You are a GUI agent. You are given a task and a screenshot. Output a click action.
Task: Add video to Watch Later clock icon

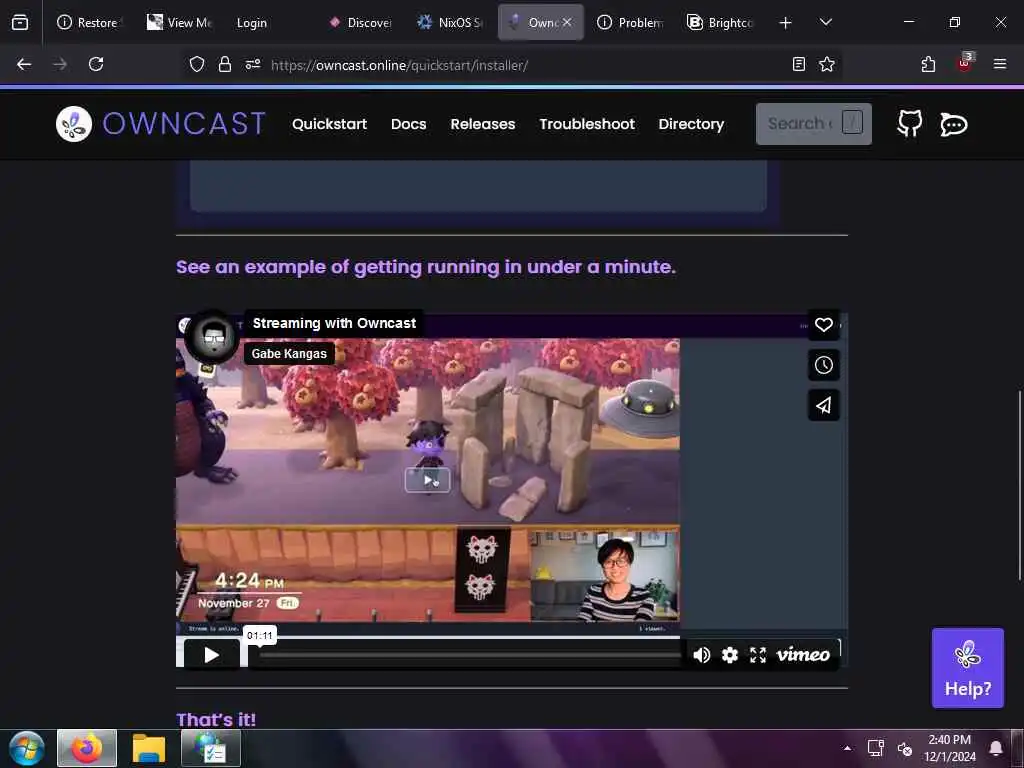824,365
